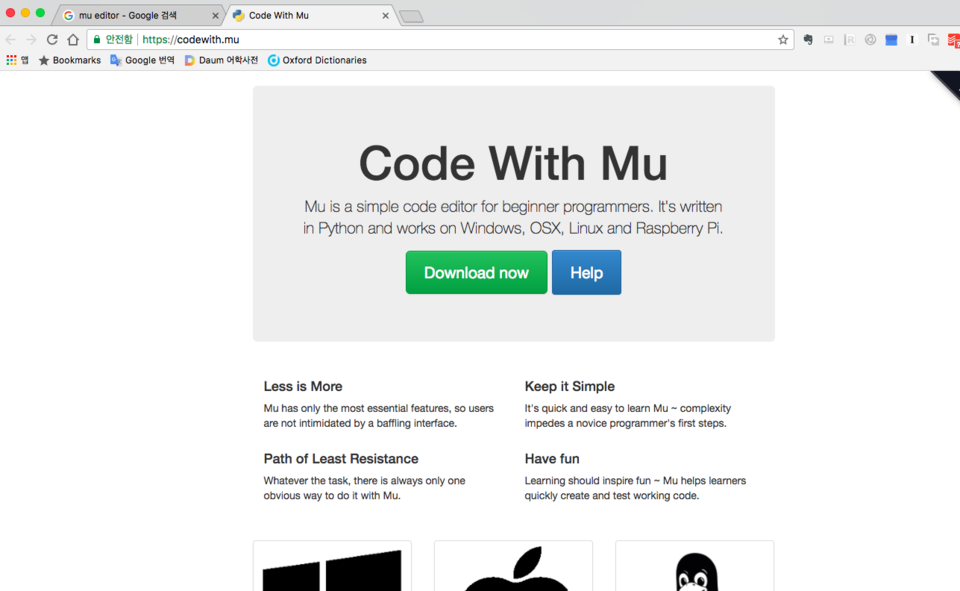Bookmark this page with the star
Screen dimensions: 960x591
pyautogui.click(x=782, y=40)
